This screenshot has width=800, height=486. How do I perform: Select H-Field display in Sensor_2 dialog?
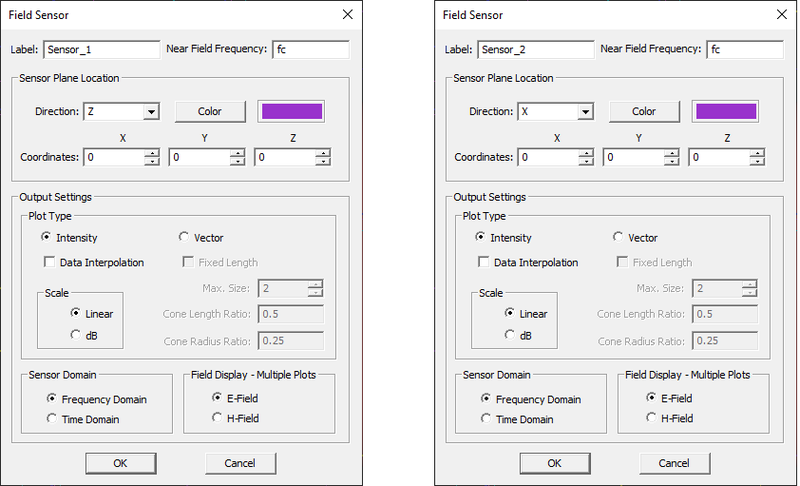click(x=652, y=418)
